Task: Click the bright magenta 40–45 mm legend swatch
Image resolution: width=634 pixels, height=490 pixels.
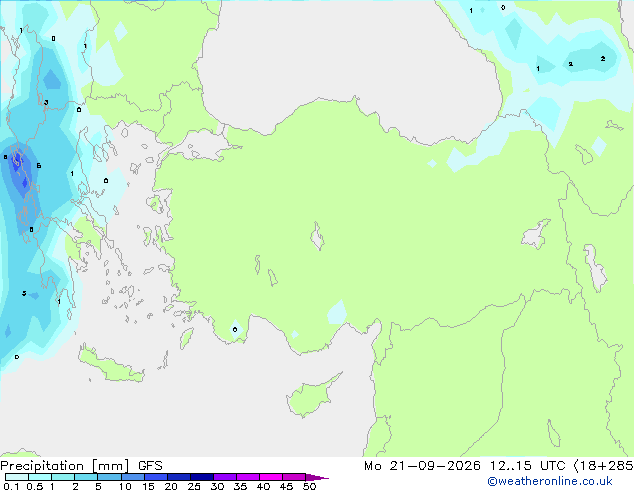Action: [271, 477]
